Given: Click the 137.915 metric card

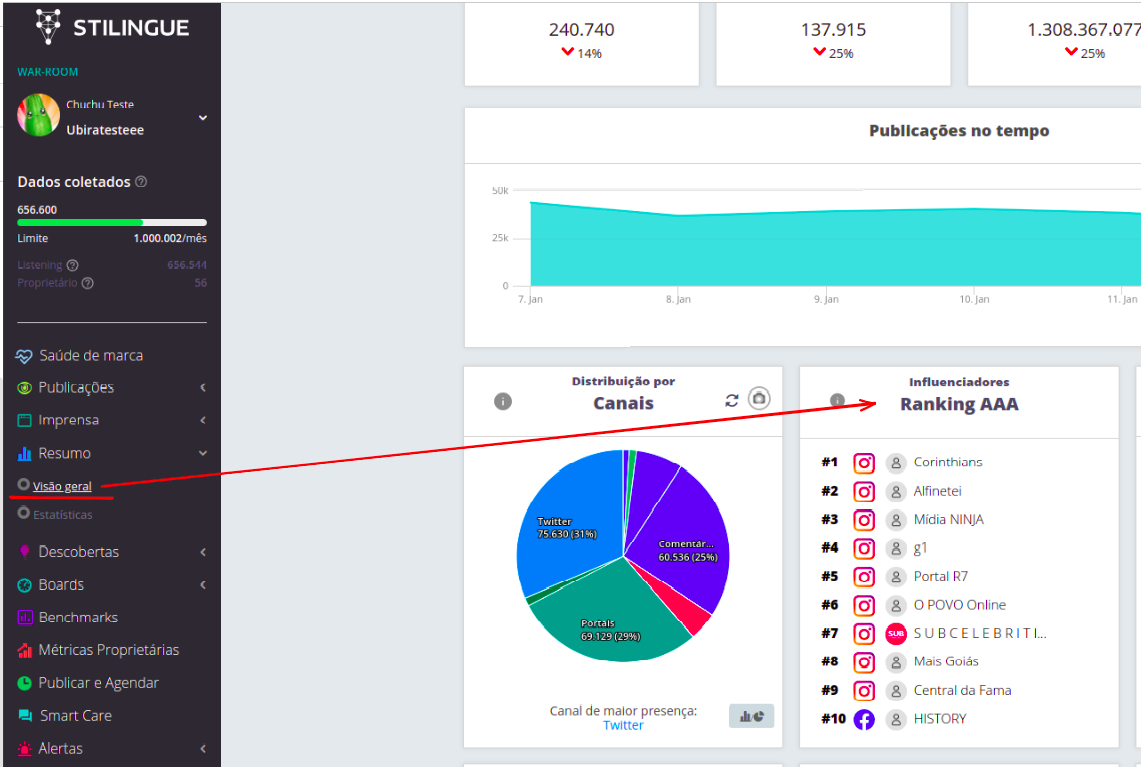Looking at the screenshot, I should pyautogui.click(x=833, y=44).
